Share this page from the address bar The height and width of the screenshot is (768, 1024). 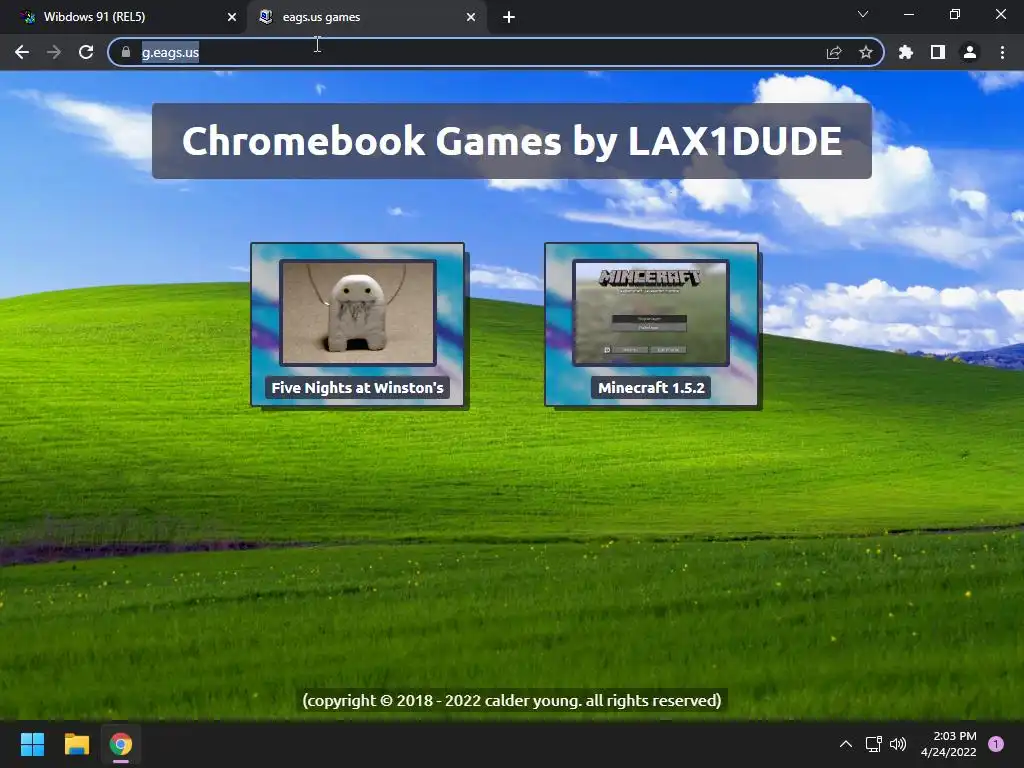(834, 52)
